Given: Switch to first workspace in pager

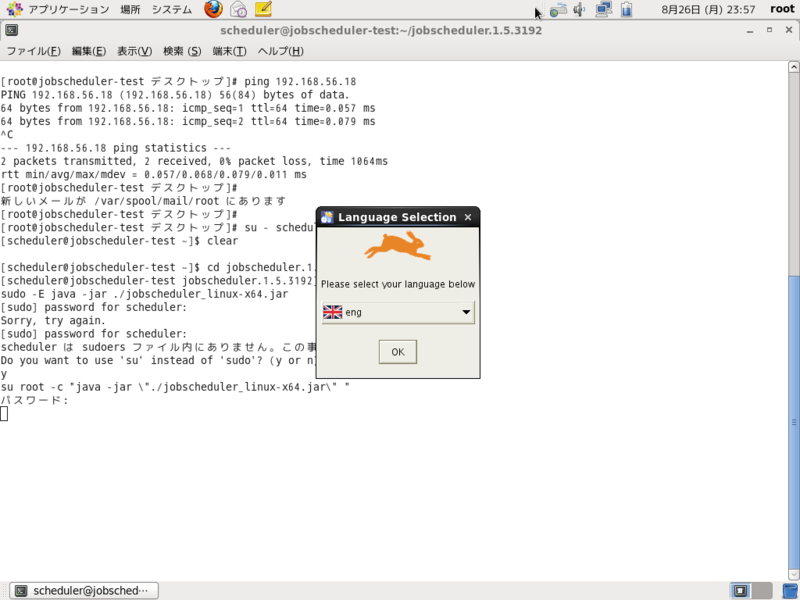Looking at the screenshot, I should (x=740, y=591).
